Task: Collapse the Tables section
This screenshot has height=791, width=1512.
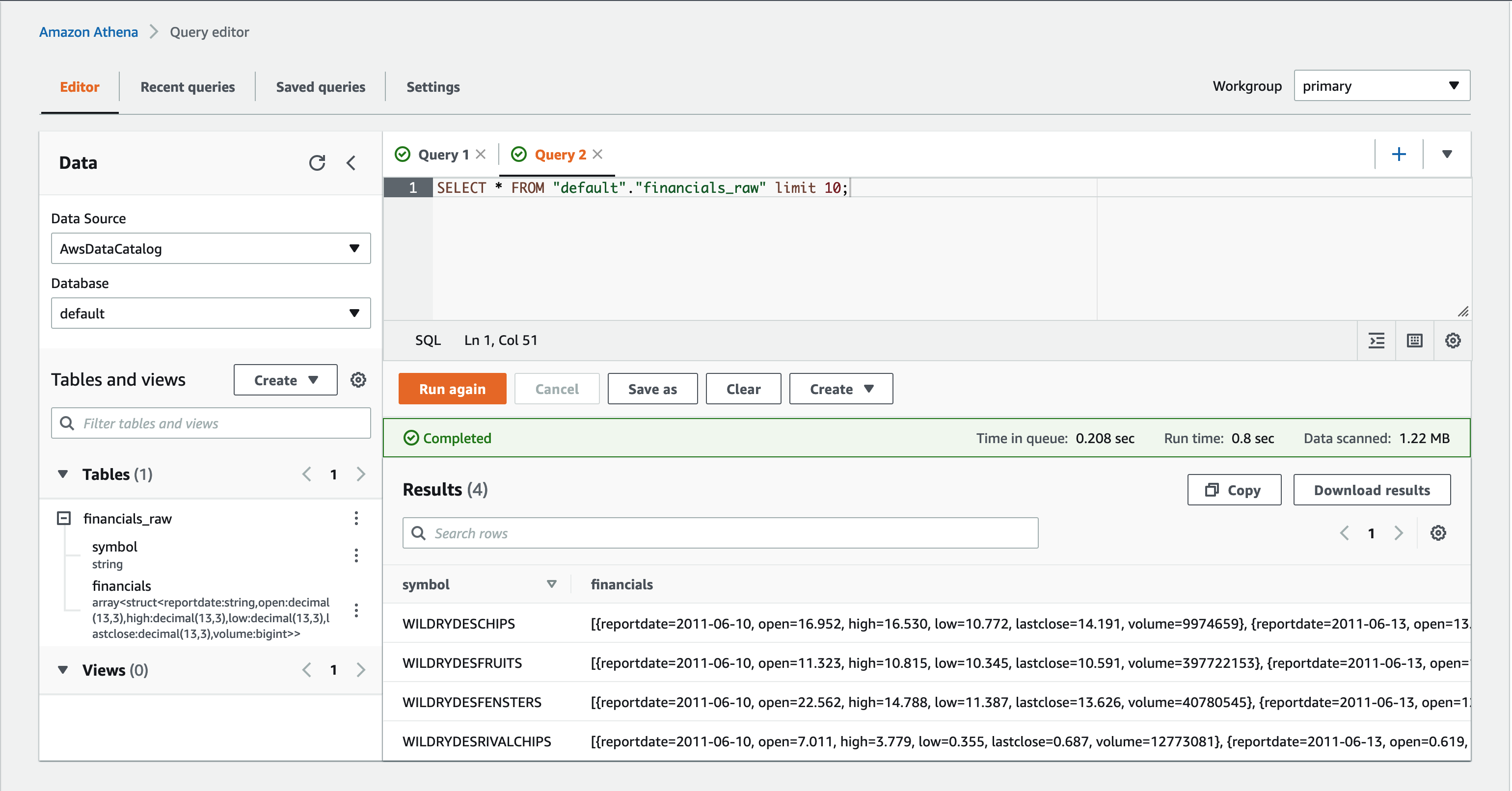Action: click(x=63, y=474)
